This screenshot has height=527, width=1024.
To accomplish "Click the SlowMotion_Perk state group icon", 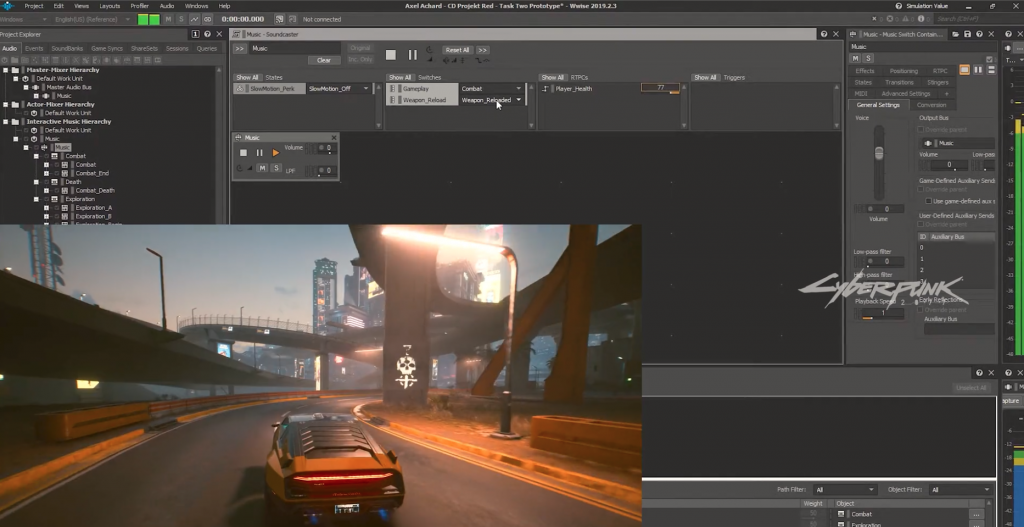I will (240, 89).
